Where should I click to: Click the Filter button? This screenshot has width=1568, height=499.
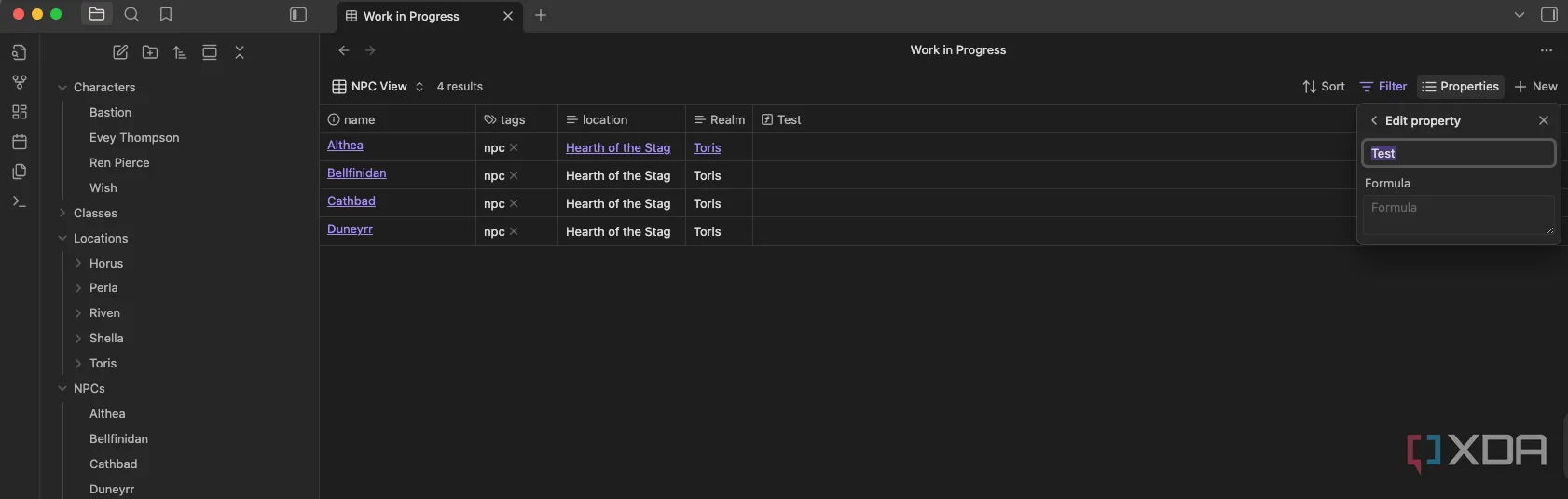click(x=1383, y=87)
